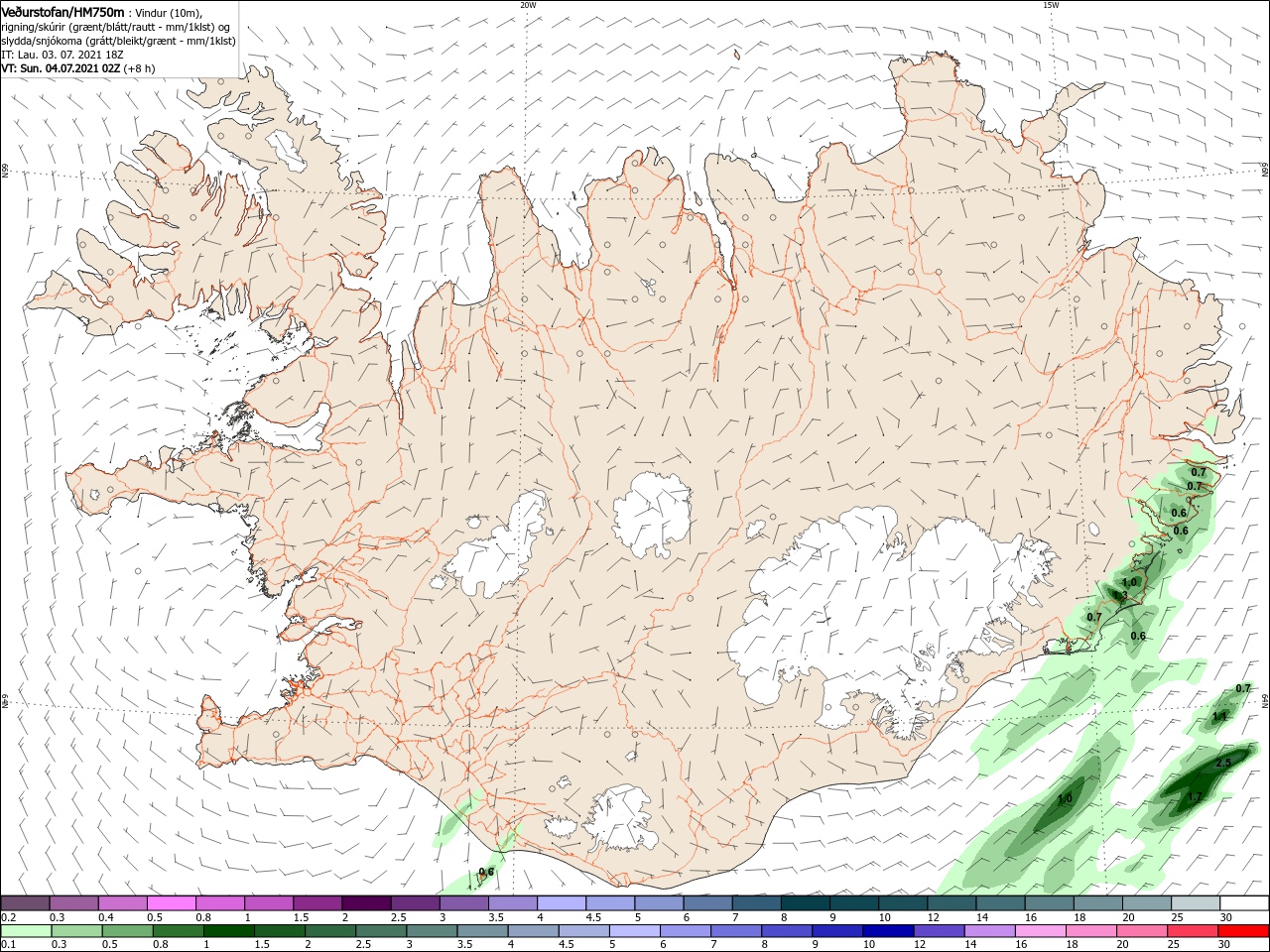Select the darkest purple 2 swatch, upper legend

(365, 903)
